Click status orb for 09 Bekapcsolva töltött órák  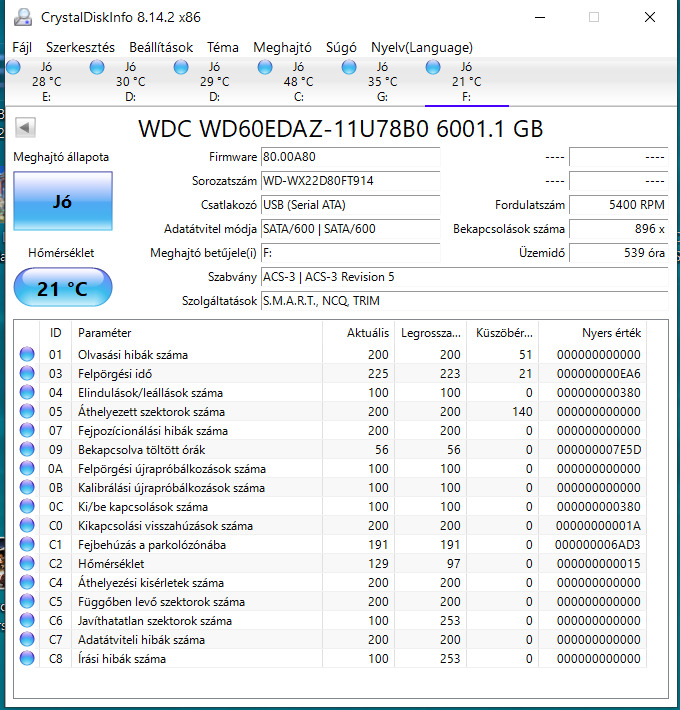click(x=27, y=449)
